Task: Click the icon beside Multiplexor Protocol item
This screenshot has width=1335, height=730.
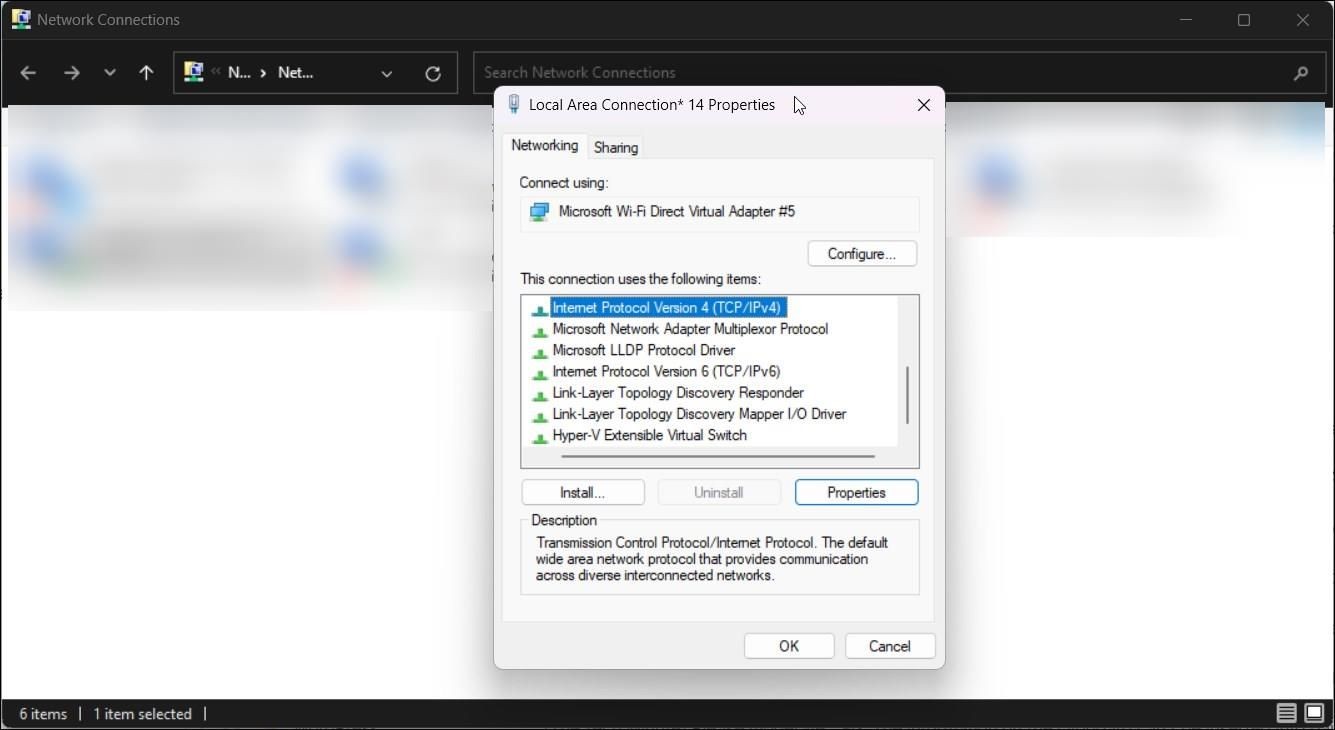Action: pyautogui.click(x=539, y=330)
